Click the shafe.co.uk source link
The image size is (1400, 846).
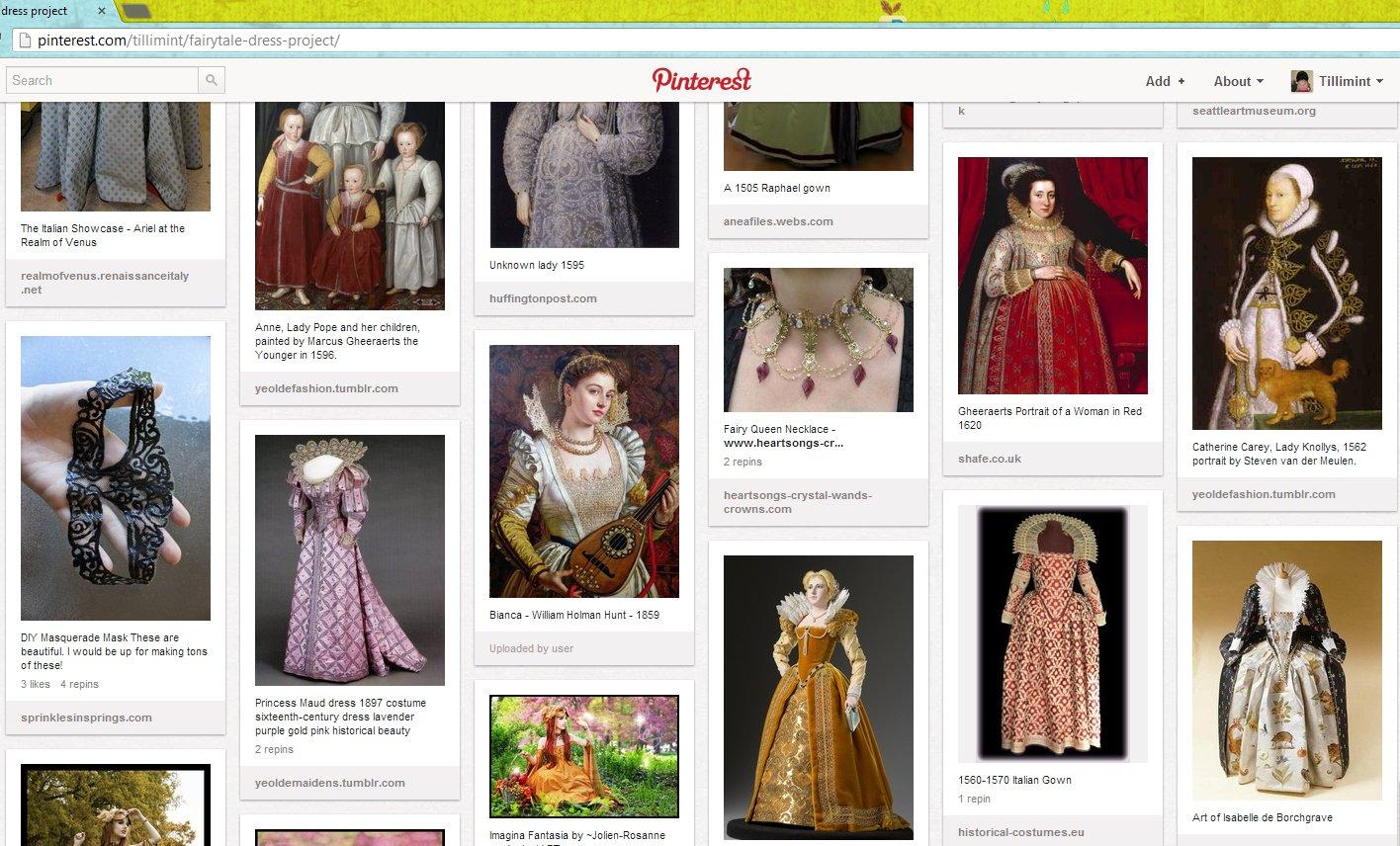[989, 459]
